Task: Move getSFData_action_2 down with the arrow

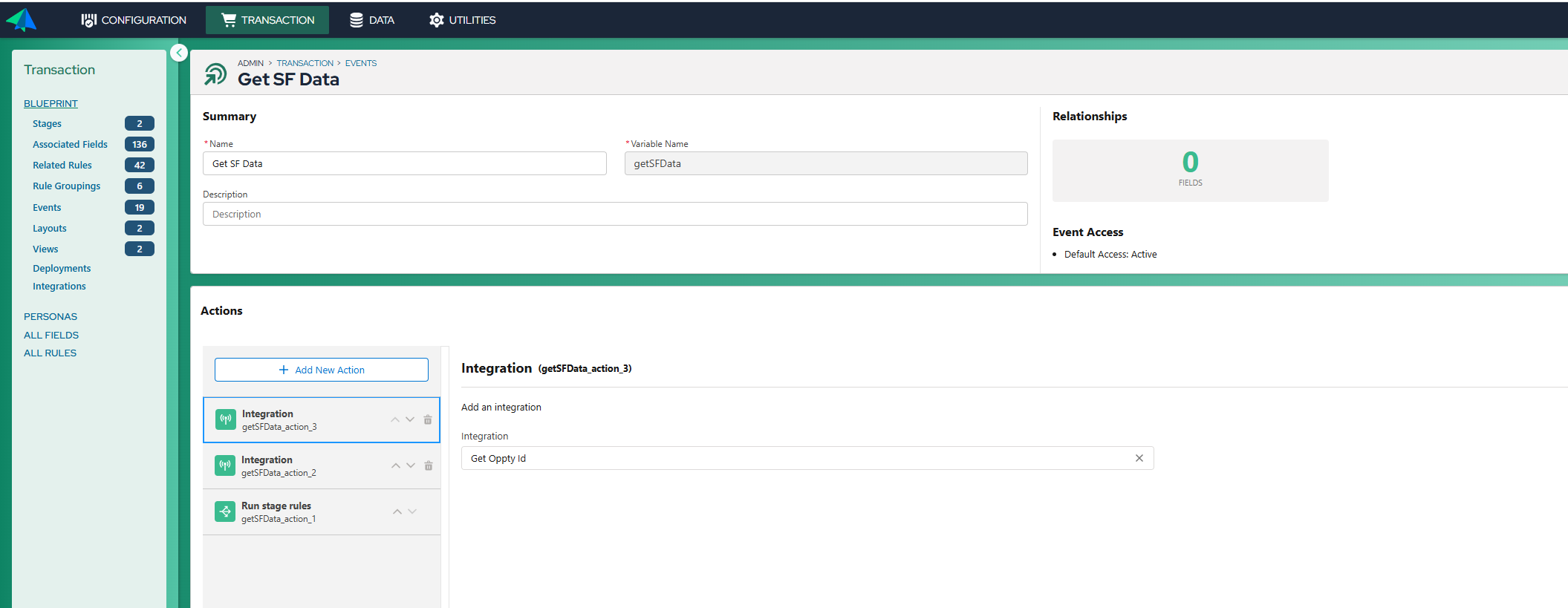Action: point(411,466)
